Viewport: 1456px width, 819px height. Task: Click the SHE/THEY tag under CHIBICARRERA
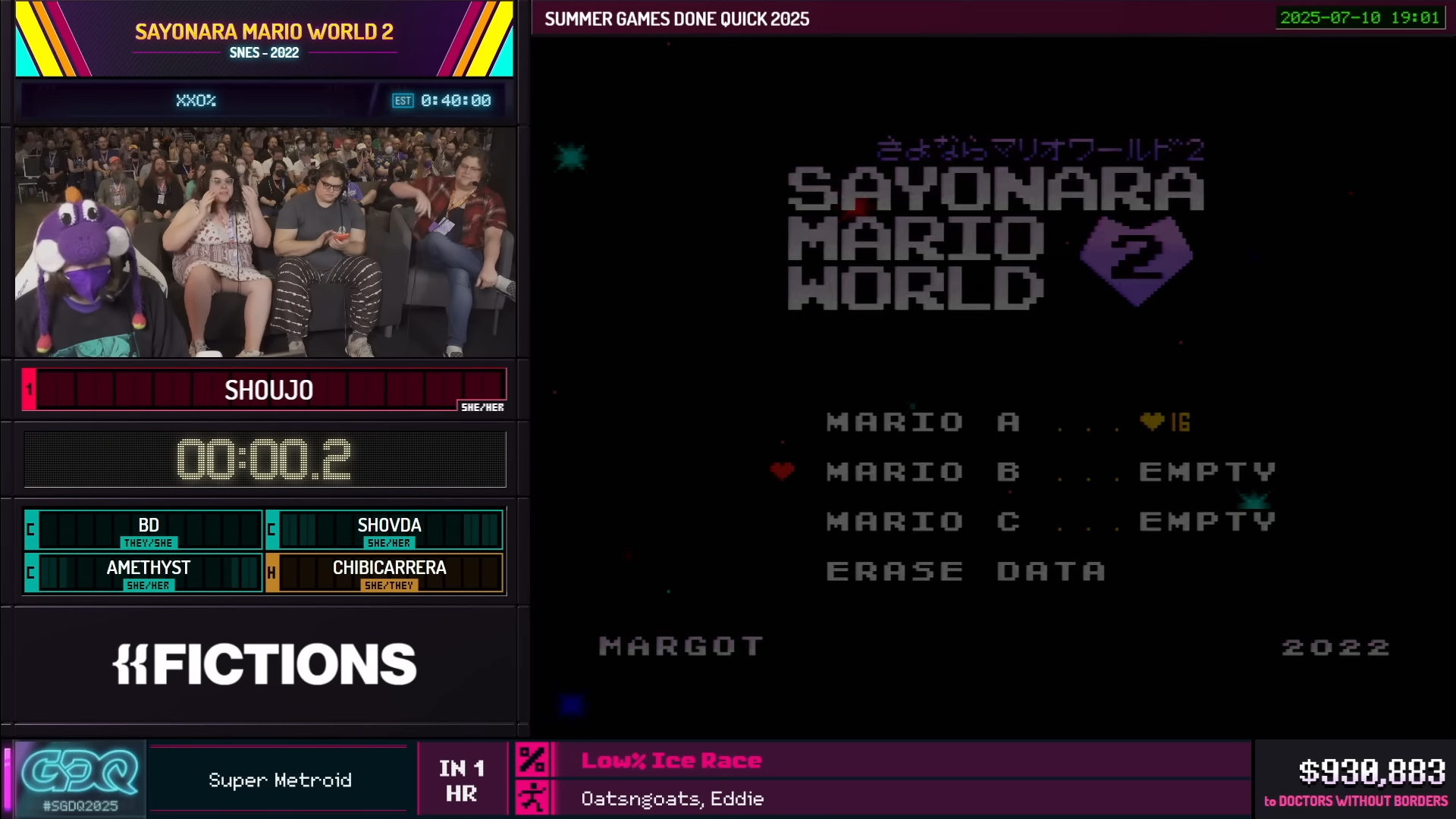389,585
